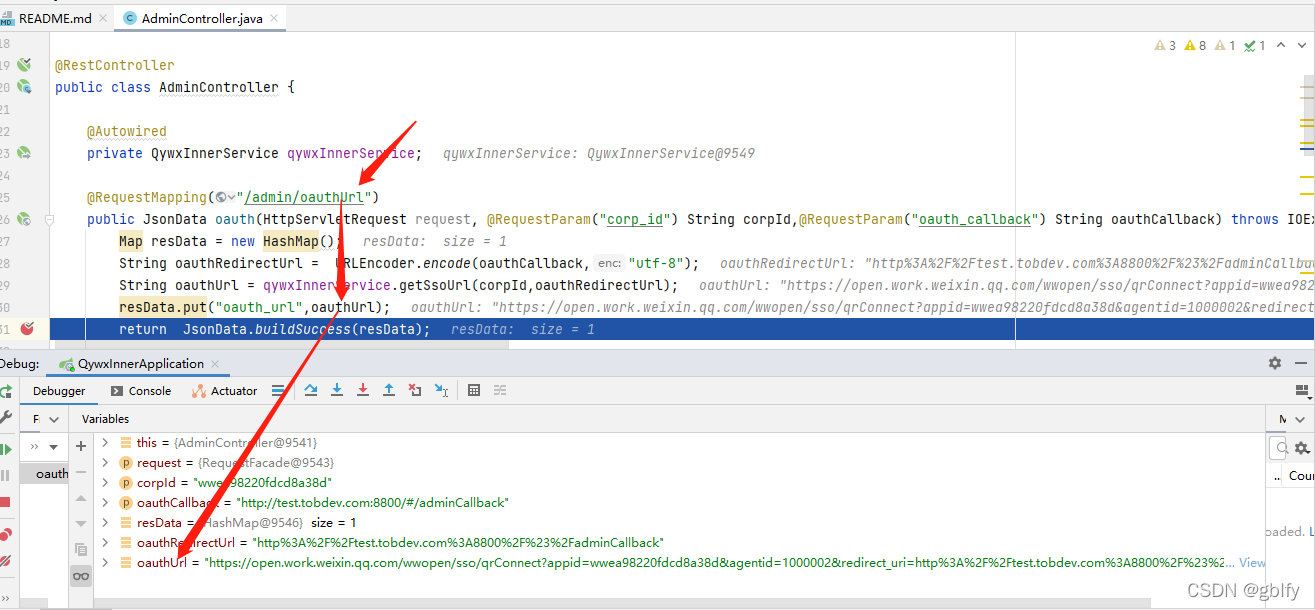Click the breakpoint on the return line

click(x=27, y=329)
